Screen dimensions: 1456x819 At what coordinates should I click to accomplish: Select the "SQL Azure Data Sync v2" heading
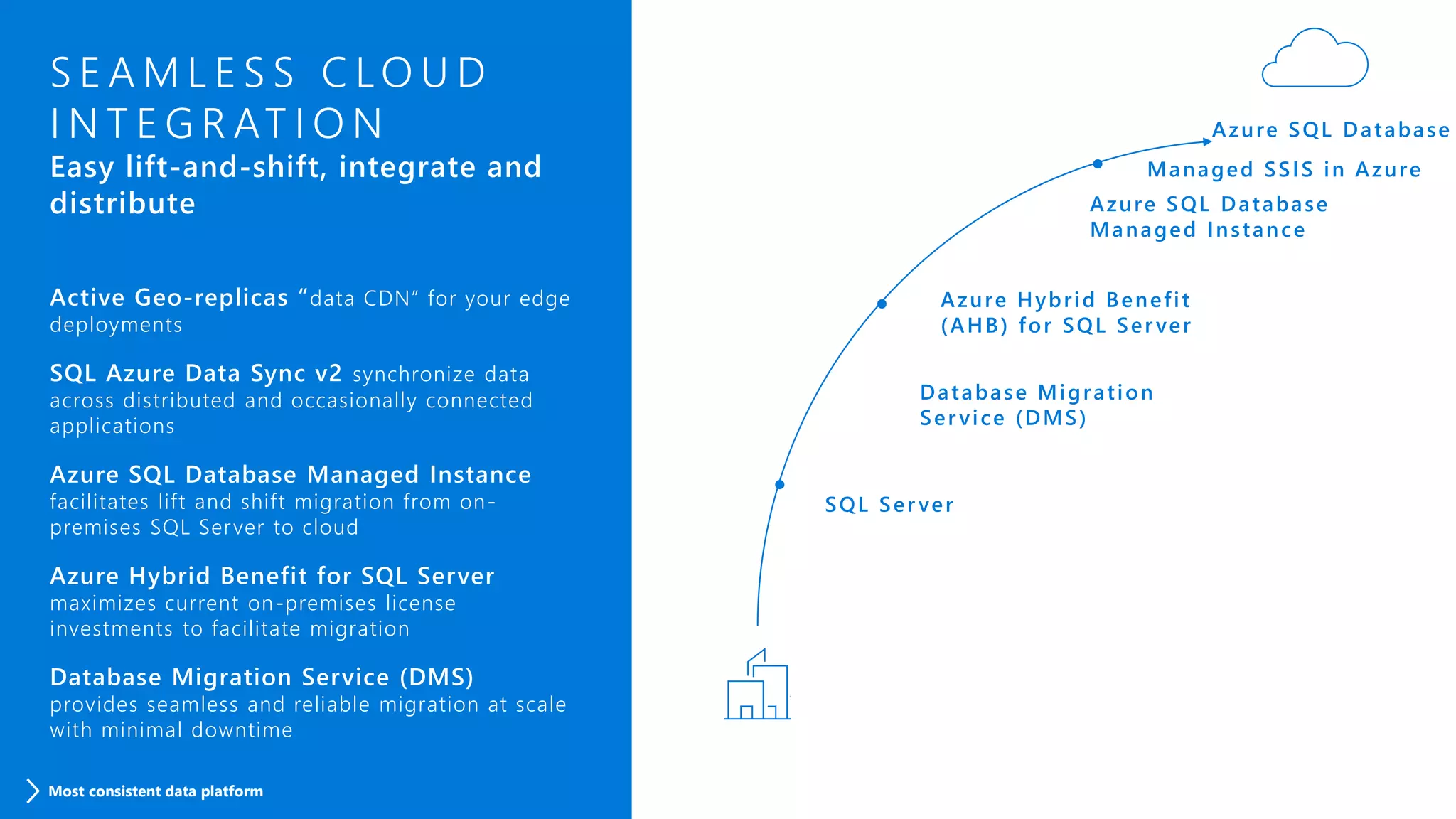pyautogui.click(x=196, y=373)
